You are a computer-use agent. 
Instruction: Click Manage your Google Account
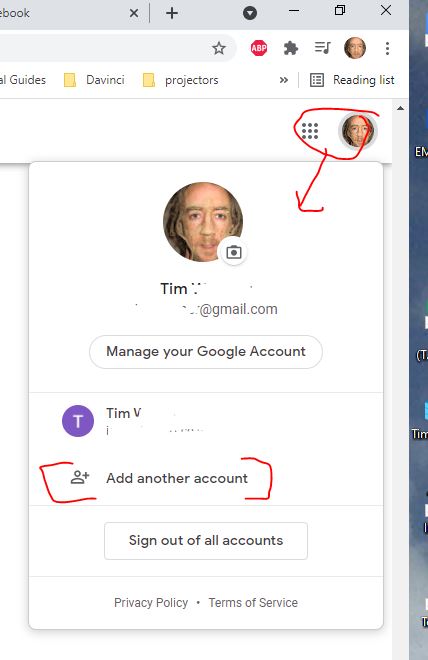206,351
